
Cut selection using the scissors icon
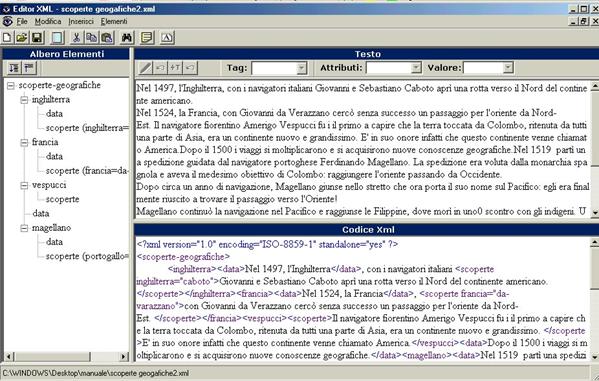(76, 37)
